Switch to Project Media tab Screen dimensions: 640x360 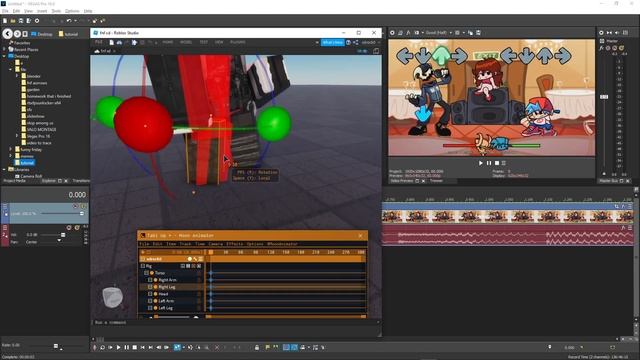coord(14,181)
